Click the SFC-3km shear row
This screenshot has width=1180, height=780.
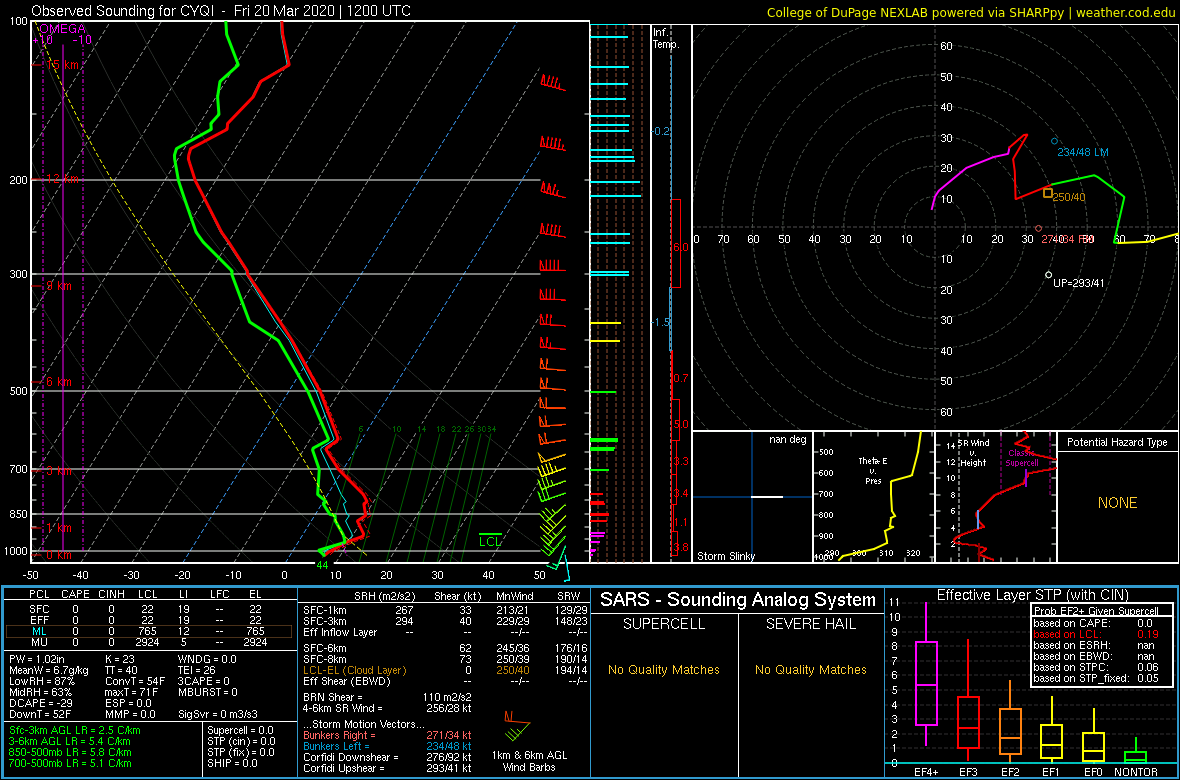(x=445, y=620)
